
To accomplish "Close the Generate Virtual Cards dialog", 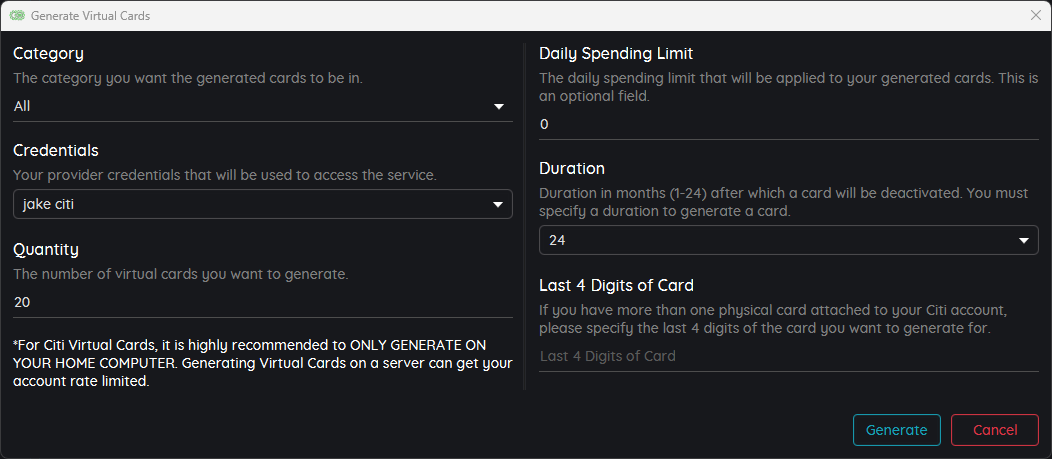I will tap(1035, 15).
